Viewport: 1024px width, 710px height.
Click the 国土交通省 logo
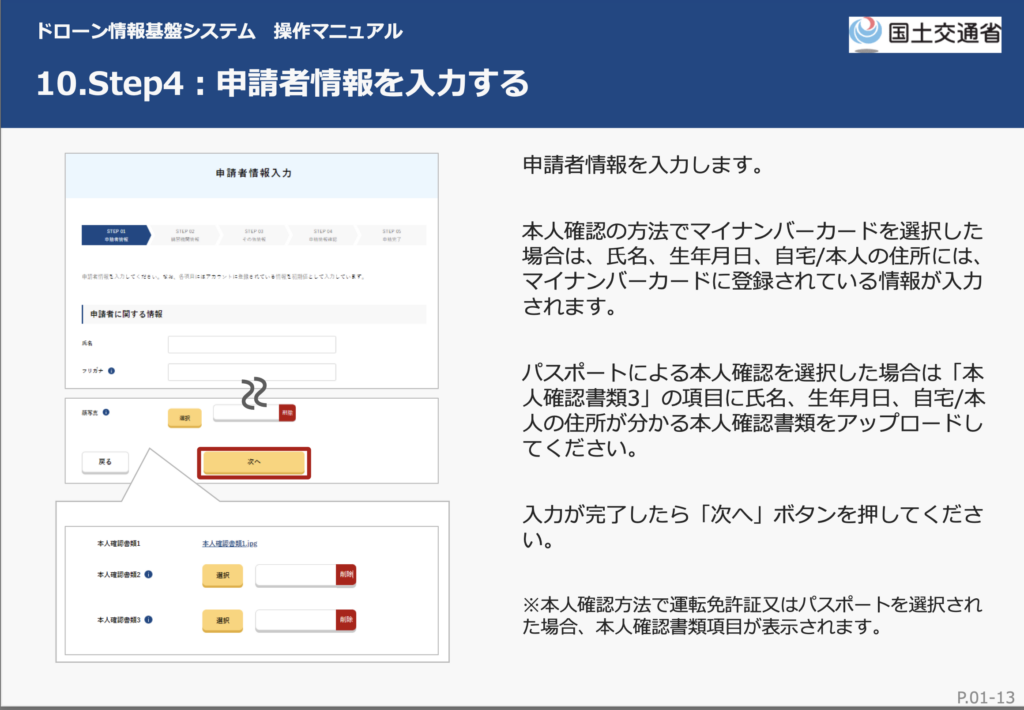(925, 34)
